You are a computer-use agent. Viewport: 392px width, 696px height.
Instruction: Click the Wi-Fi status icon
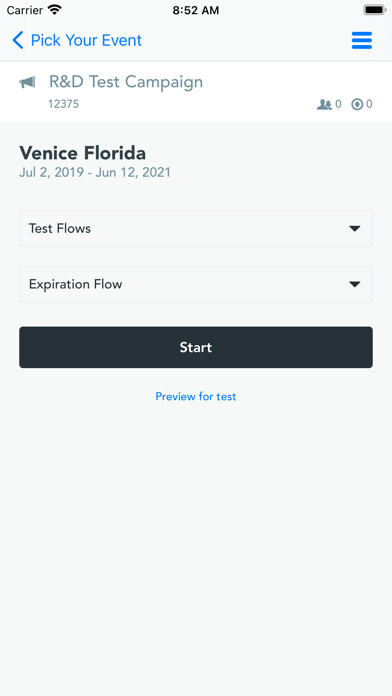point(55,10)
